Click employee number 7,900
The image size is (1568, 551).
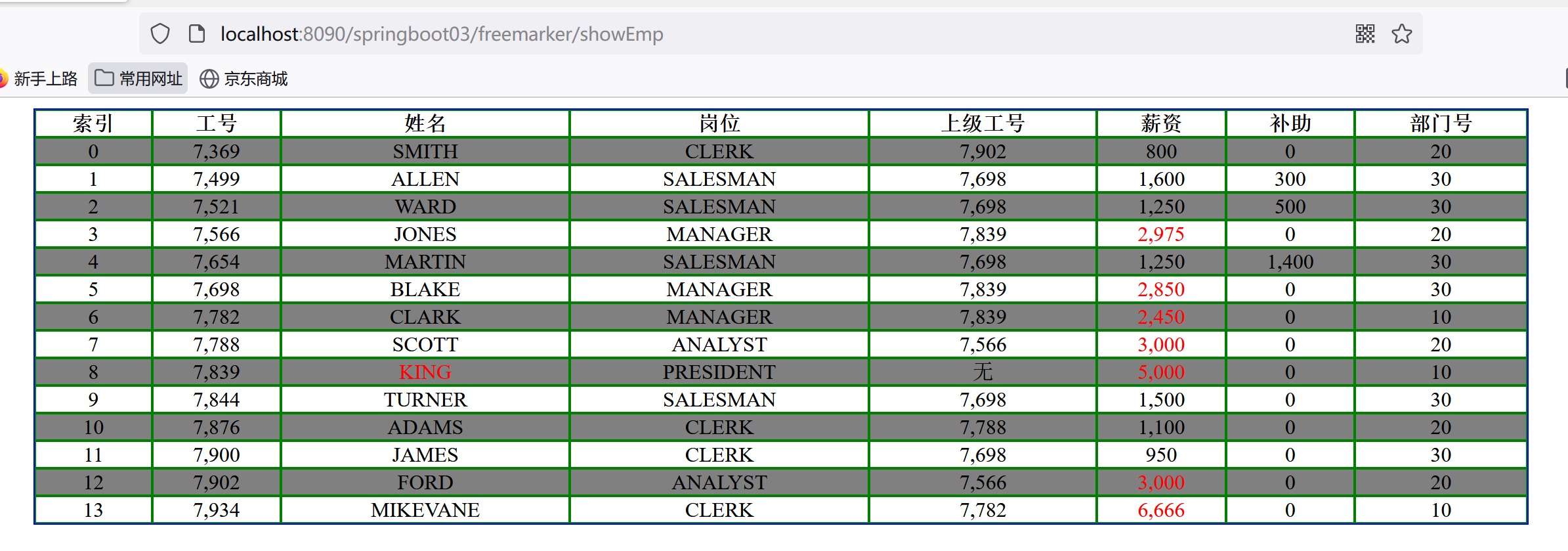tap(217, 454)
